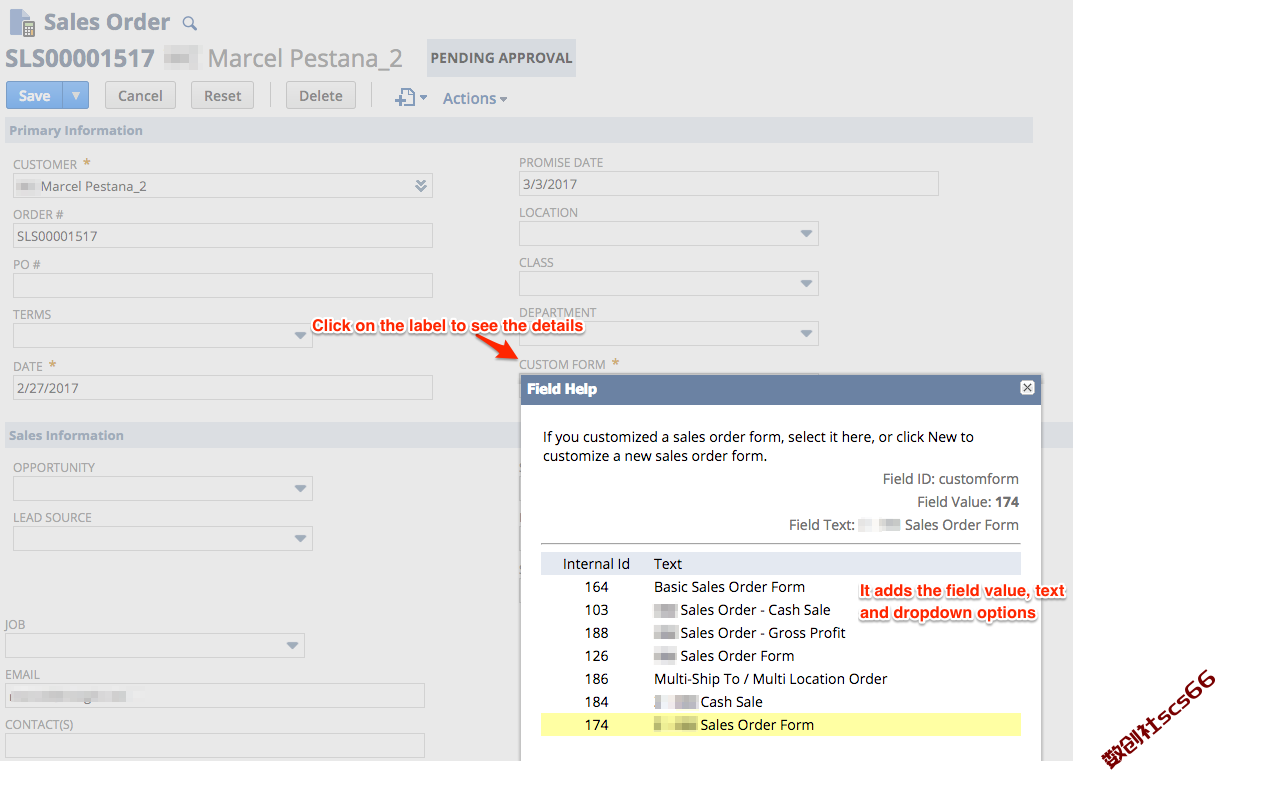
Task: Open the new-document plus icon menu
Action: [411, 97]
